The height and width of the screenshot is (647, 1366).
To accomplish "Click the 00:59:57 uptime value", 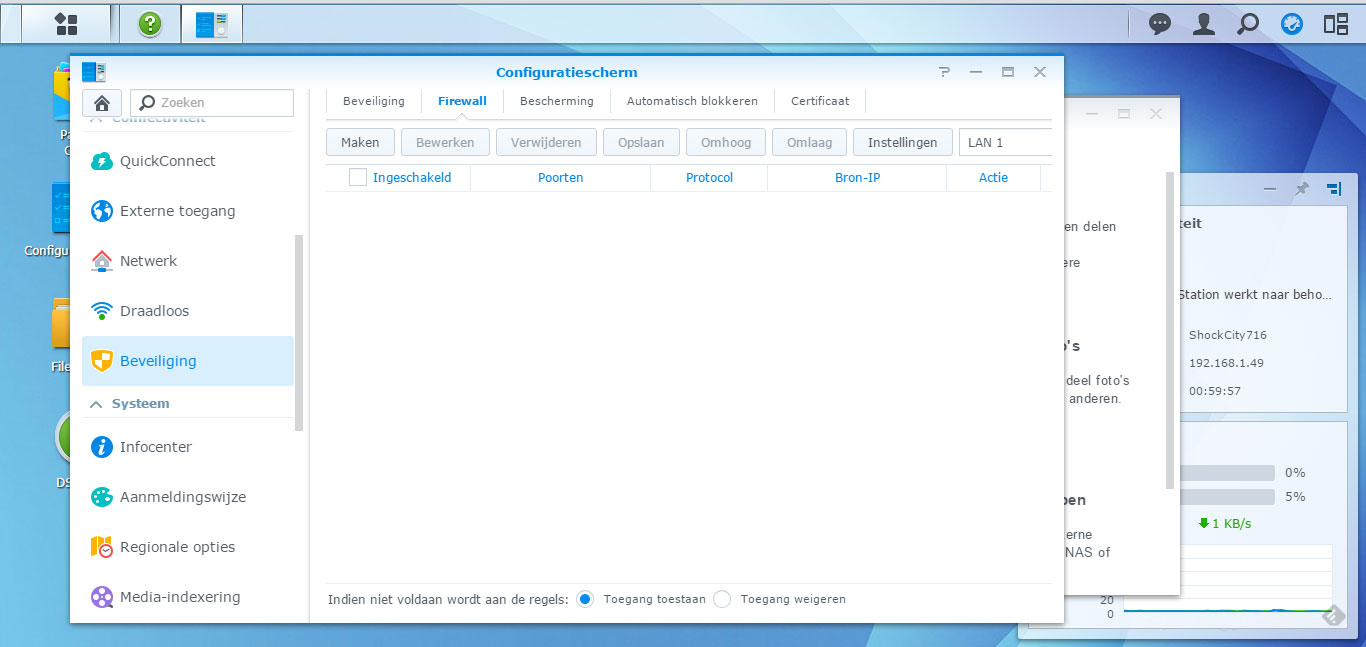I will coord(1215,391).
